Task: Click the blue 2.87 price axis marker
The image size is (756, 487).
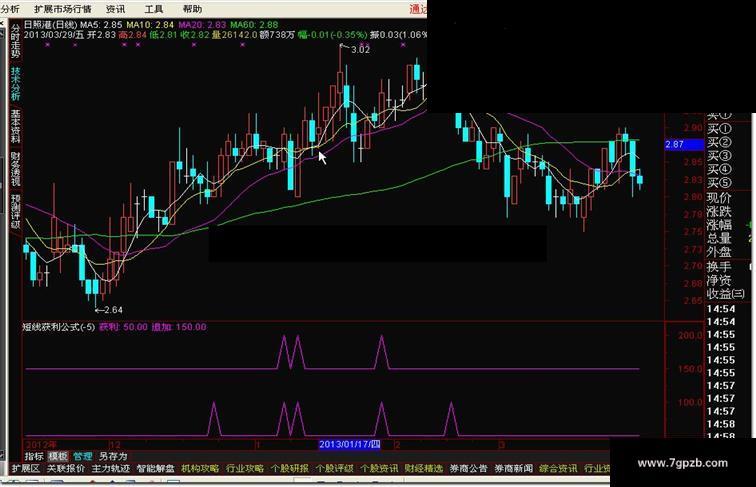Action: (684, 144)
